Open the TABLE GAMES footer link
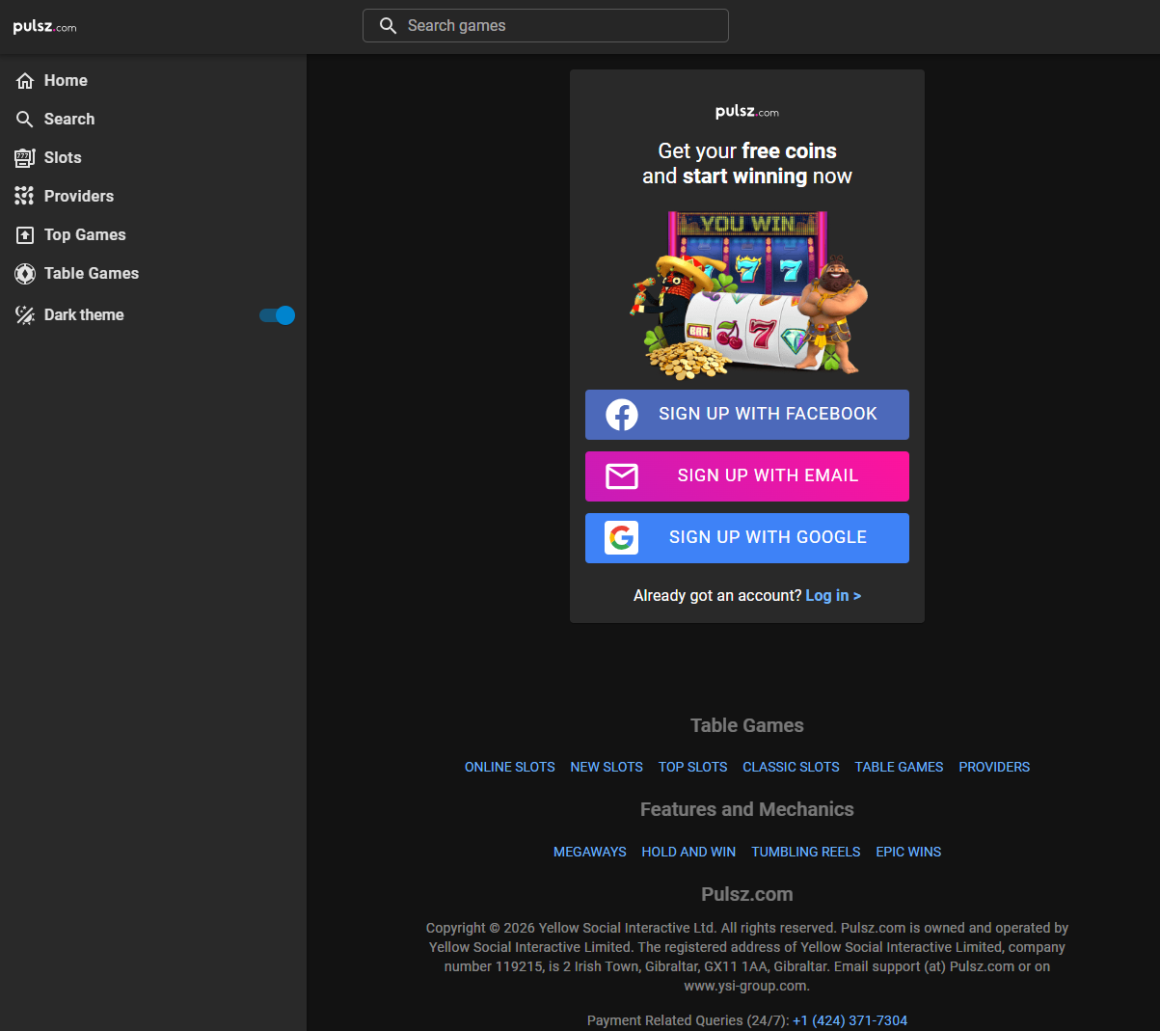 (x=899, y=767)
